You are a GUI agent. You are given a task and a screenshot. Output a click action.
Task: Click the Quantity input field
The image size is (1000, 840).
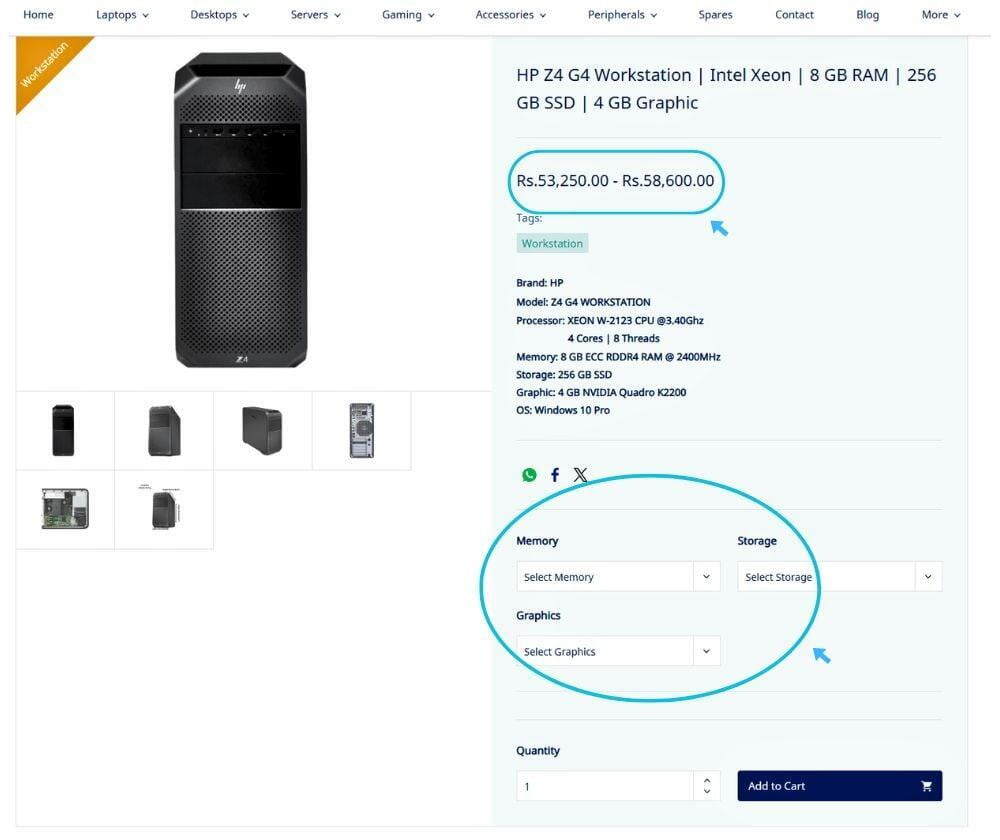605,786
